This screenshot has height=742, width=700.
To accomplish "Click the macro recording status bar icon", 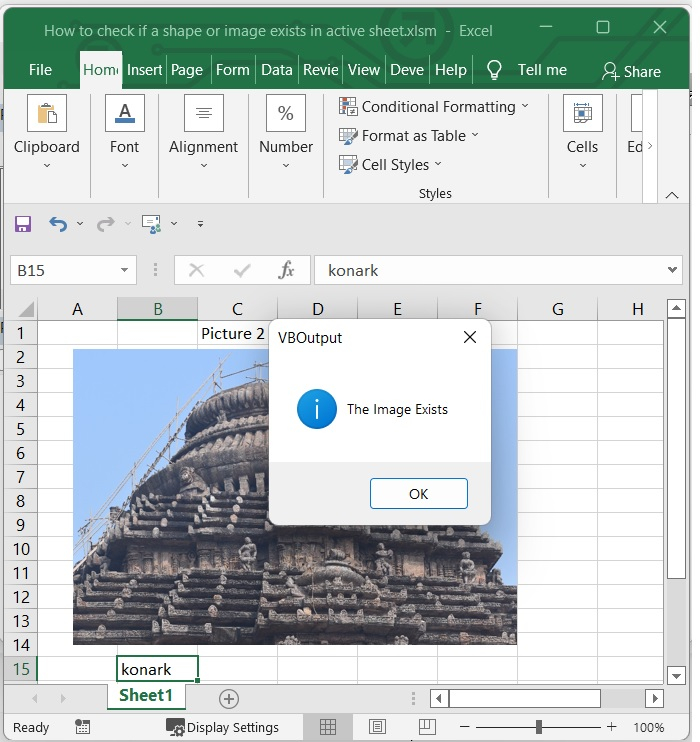I will [82, 727].
